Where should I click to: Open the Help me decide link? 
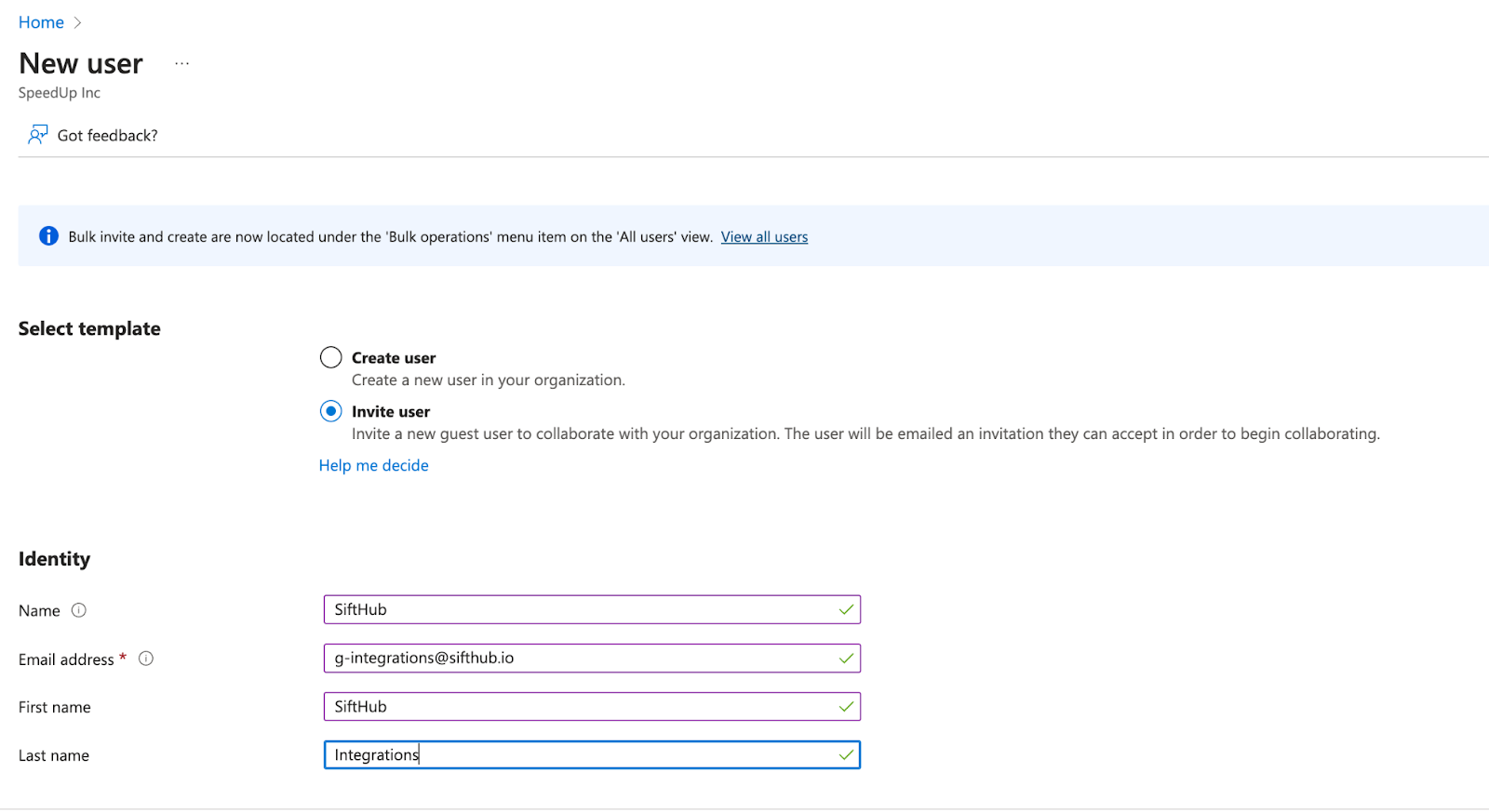click(x=373, y=465)
